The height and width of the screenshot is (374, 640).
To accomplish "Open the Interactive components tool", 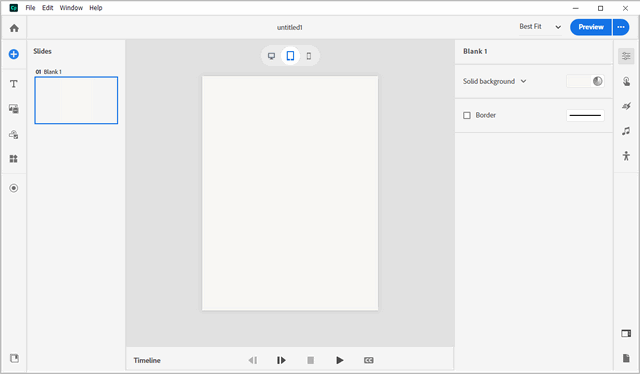I will 14,134.
